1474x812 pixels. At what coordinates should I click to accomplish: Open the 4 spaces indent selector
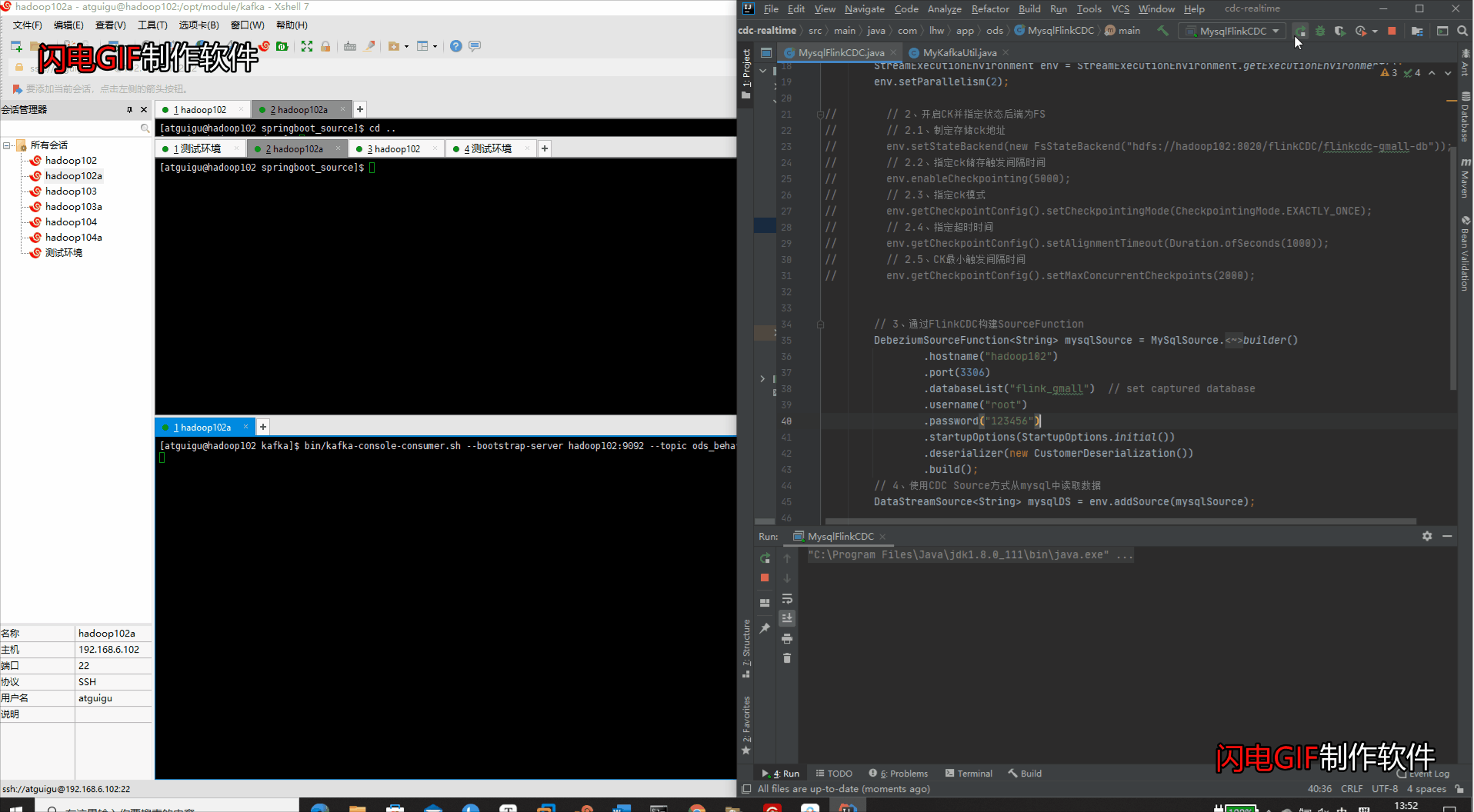pos(1426,789)
